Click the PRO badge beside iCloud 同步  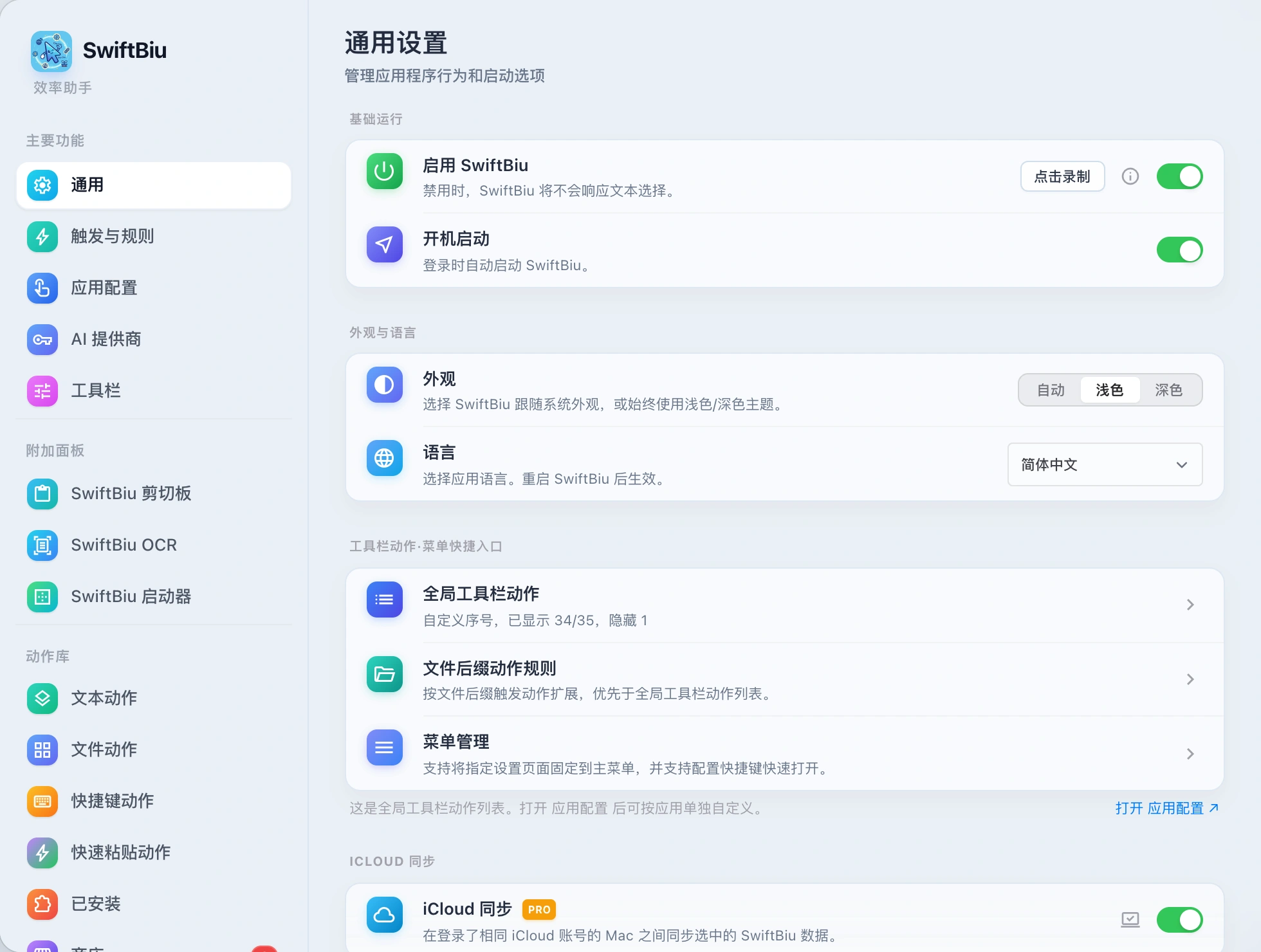pos(539,910)
